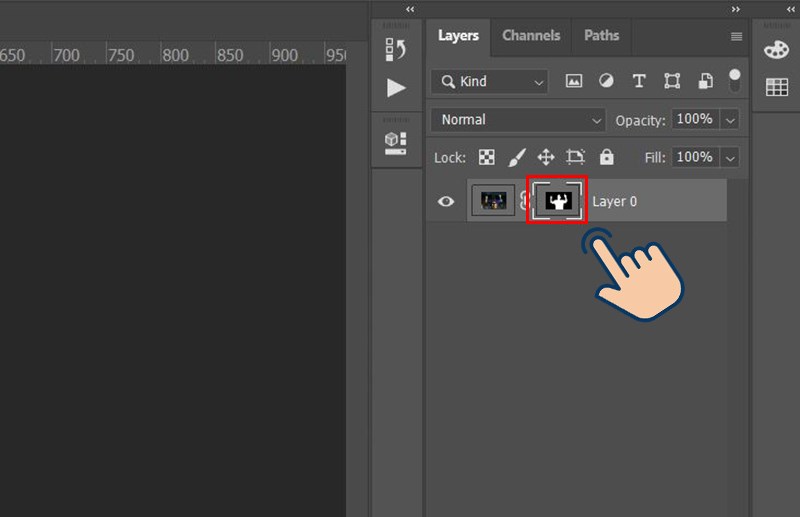Viewport: 800px width, 517px height.
Task: Open the Actions panel play icon
Action: point(396,88)
